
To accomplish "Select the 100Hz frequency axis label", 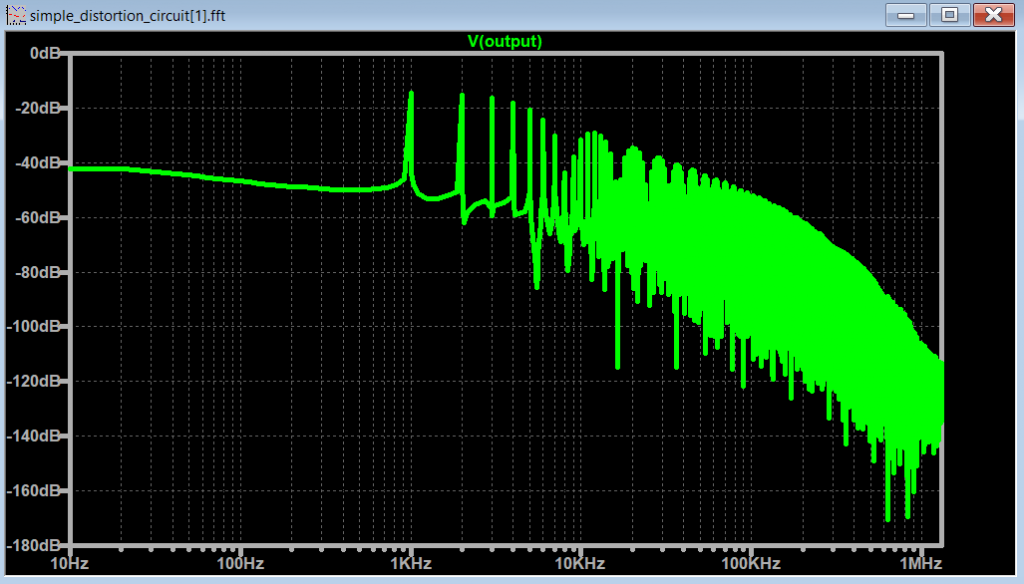I will point(240,565).
